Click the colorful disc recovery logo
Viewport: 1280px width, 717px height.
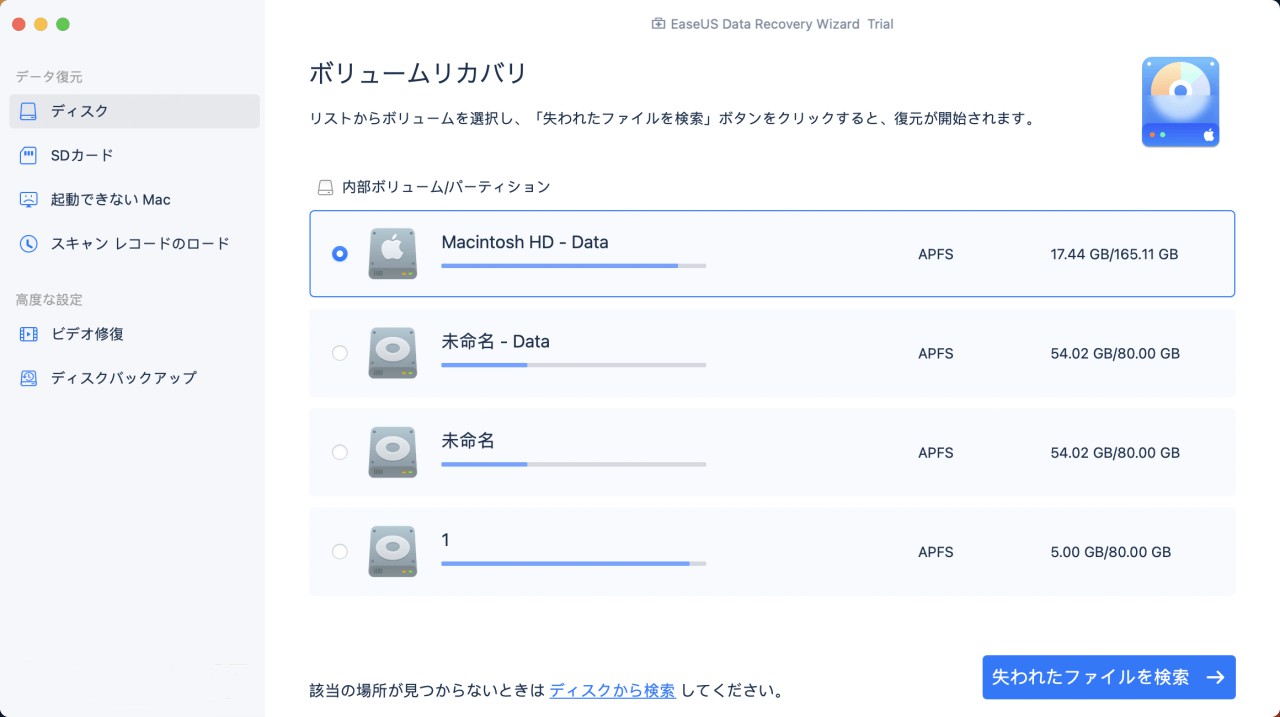[1180, 102]
